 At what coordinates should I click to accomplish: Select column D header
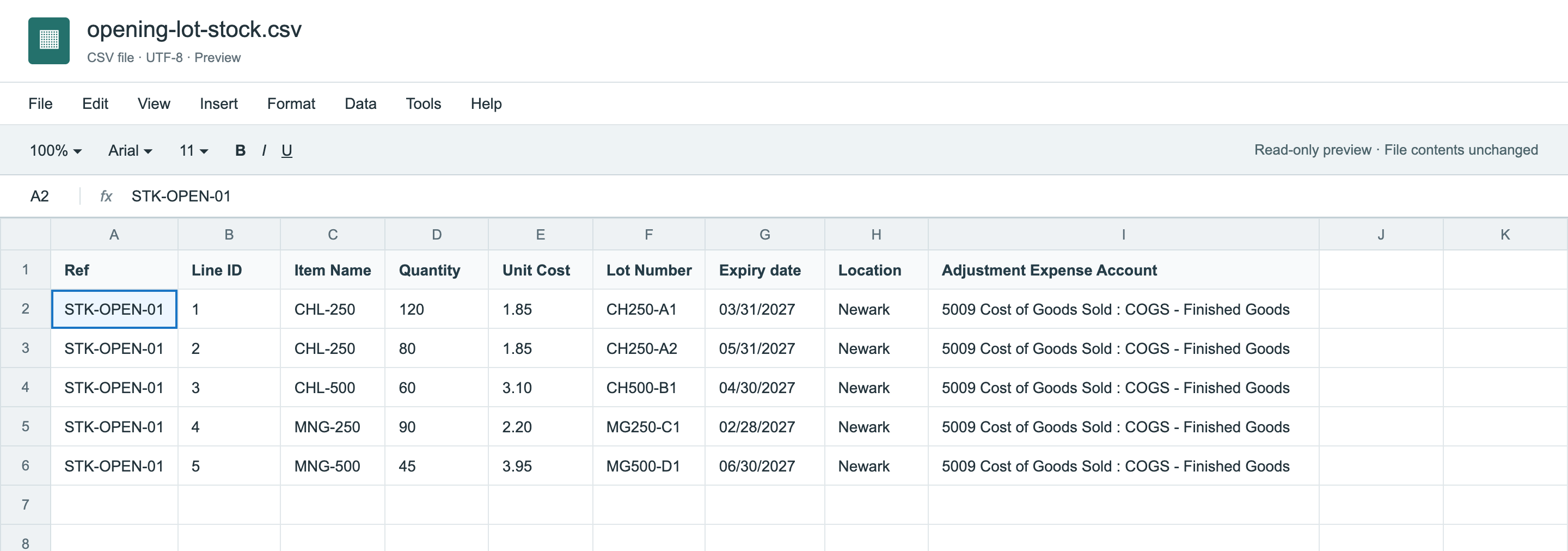coord(437,235)
